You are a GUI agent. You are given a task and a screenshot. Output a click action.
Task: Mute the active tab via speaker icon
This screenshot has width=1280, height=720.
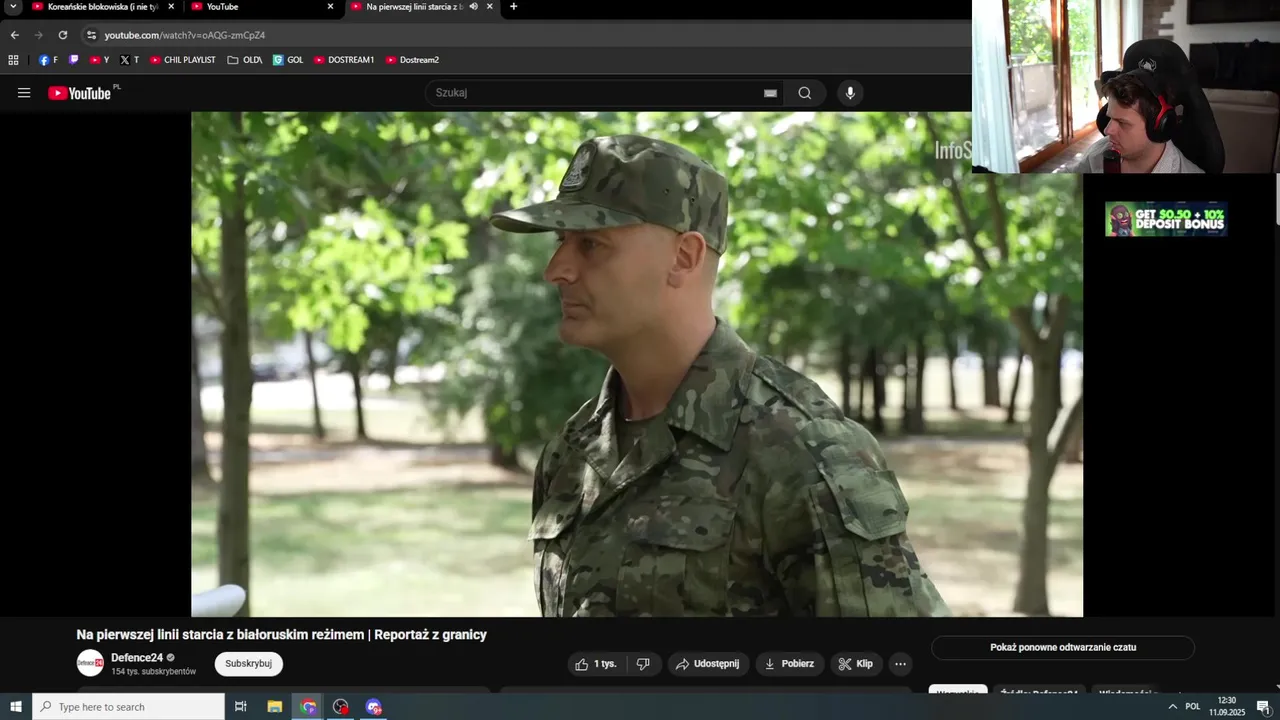point(473,7)
